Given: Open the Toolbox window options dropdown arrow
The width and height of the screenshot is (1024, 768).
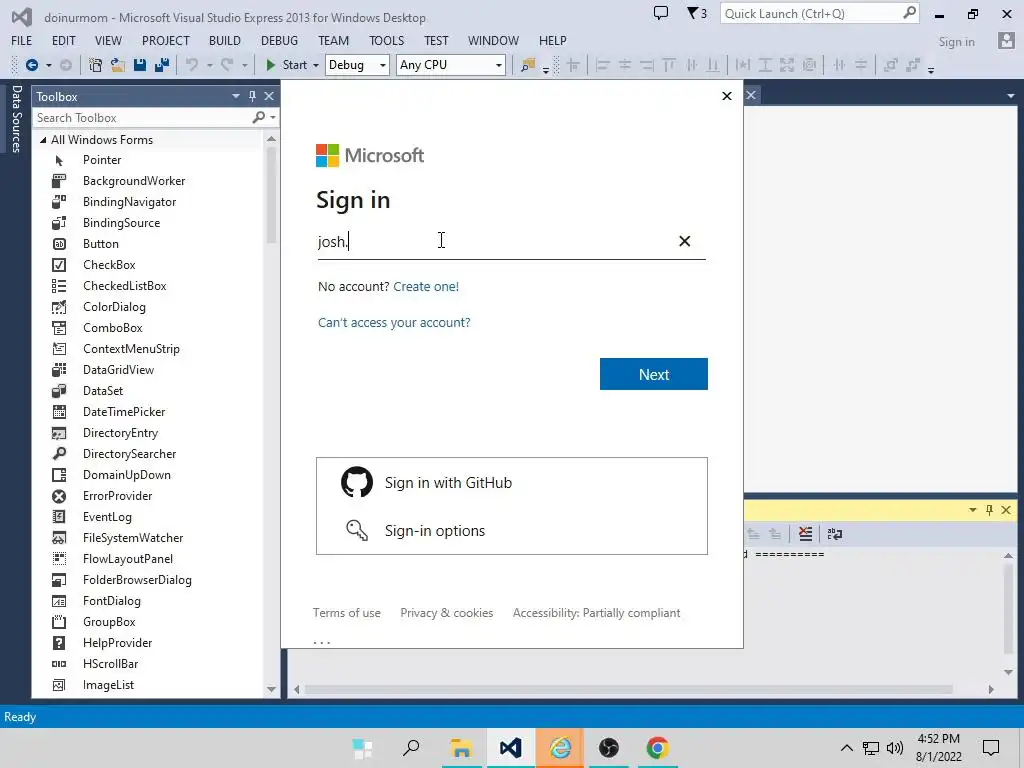Looking at the screenshot, I should tap(236, 96).
